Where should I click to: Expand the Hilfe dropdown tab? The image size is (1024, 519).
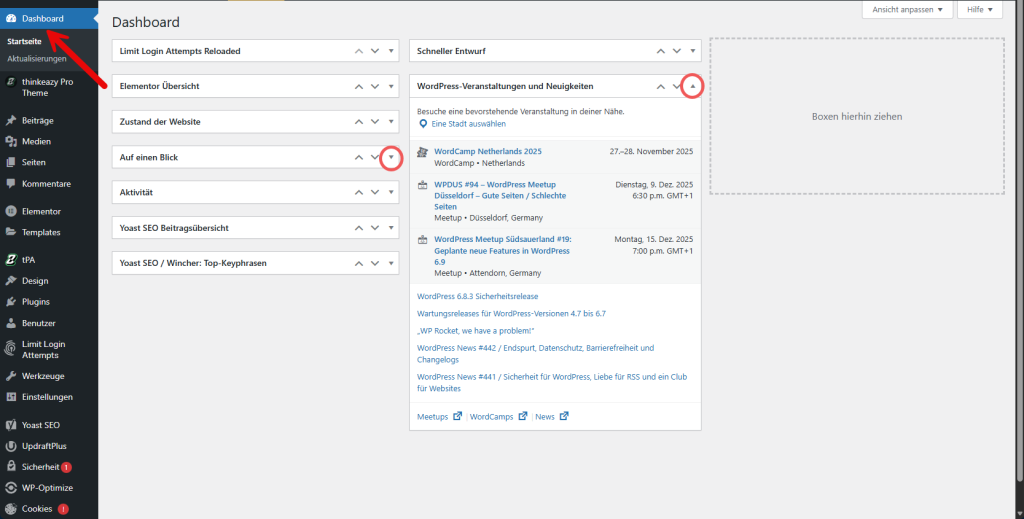point(979,9)
